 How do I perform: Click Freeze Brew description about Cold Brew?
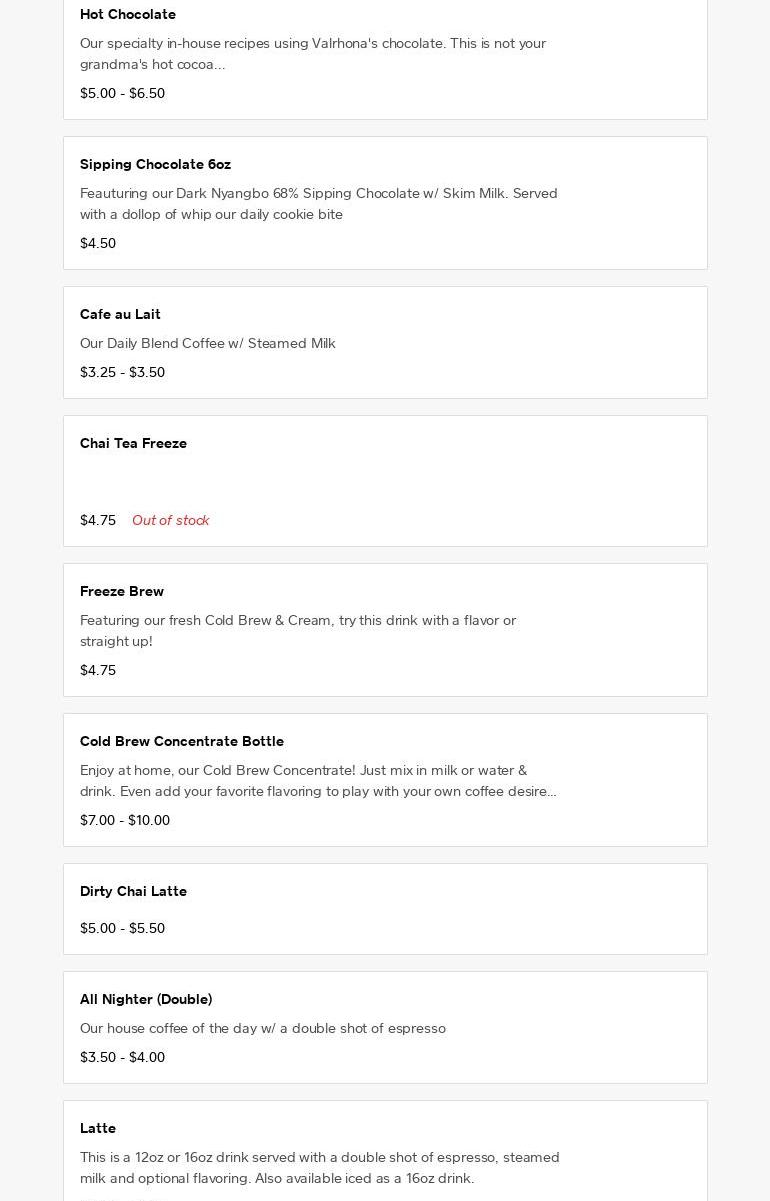298,631
